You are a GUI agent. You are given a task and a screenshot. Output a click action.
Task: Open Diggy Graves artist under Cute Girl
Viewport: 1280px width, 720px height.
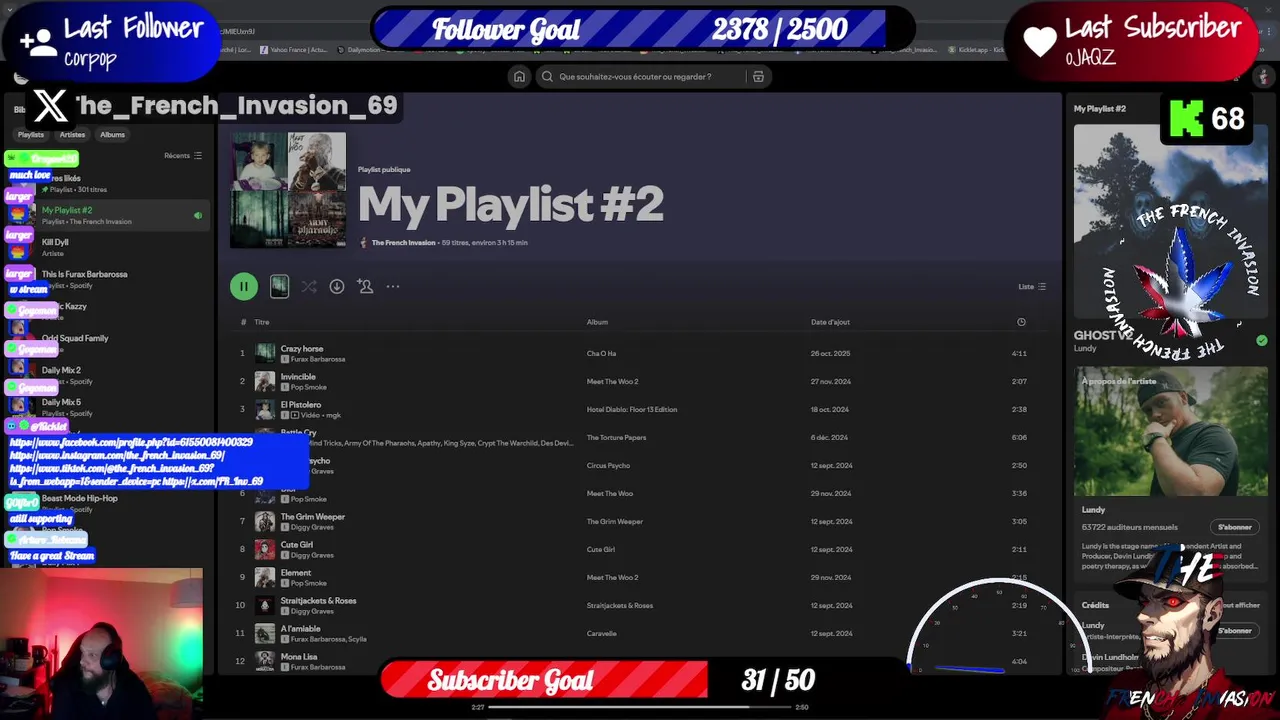pyautogui.click(x=312, y=555)
